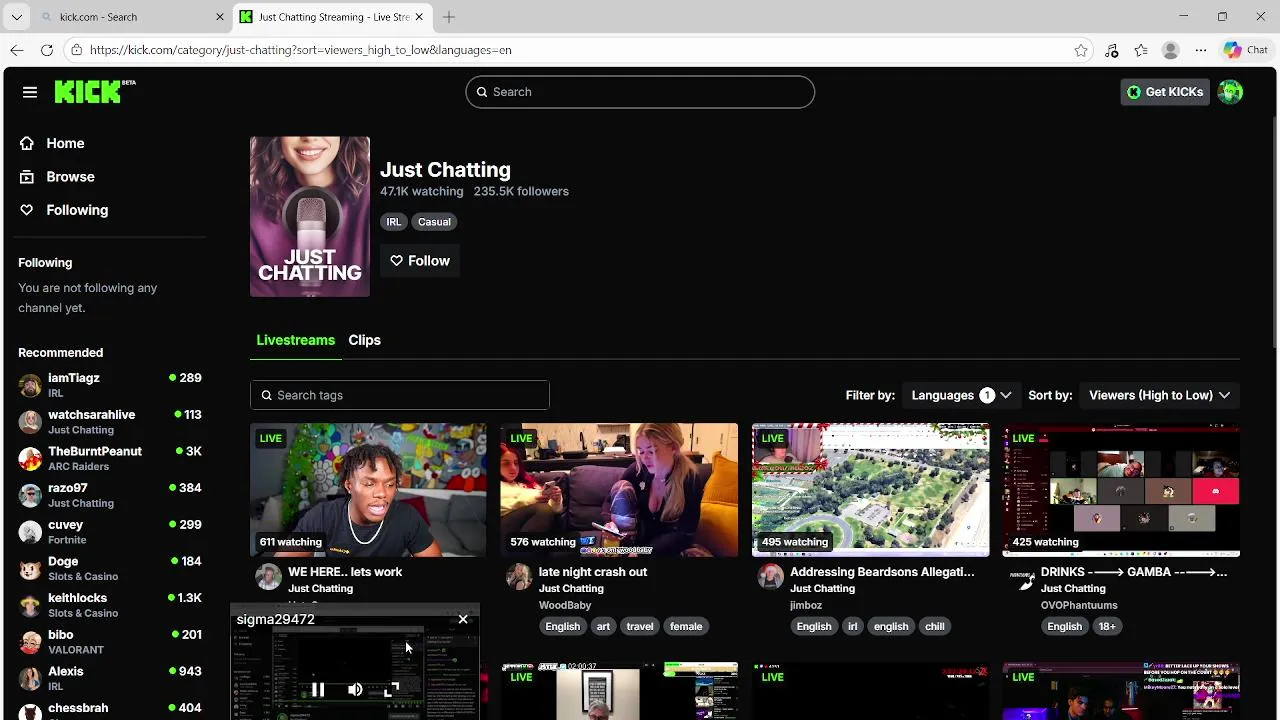This screenshot has height=720, width=1280.
Task: Click OVOPhantuums channel avatar icon
Action: tap(1021, 577)
